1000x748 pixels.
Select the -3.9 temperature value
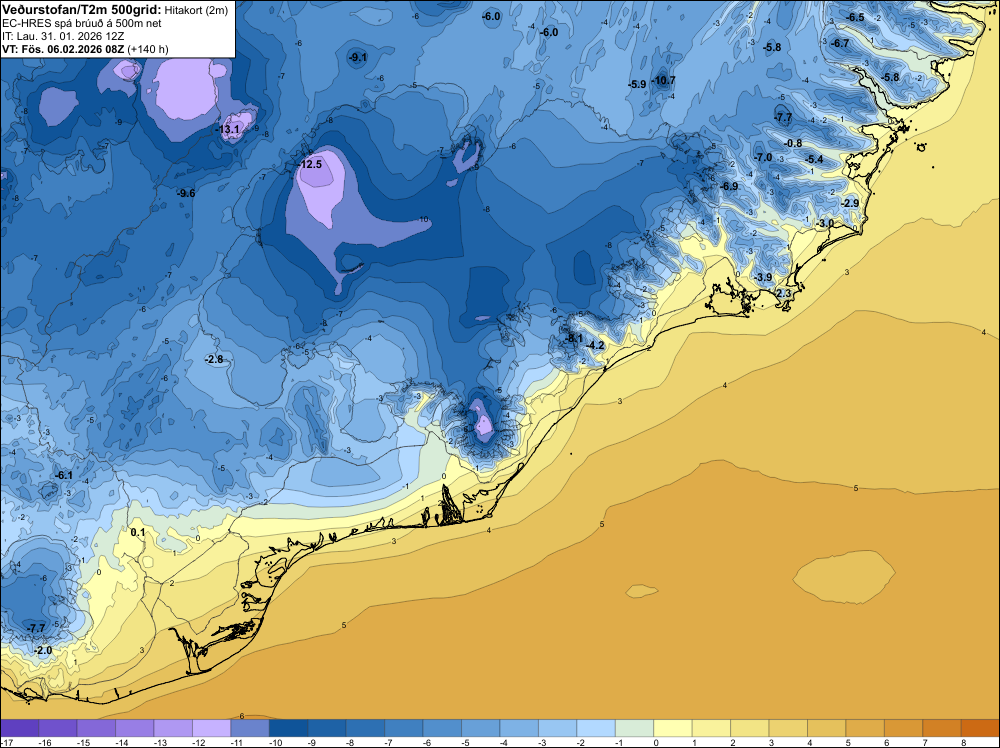click(x=763, y=277)
